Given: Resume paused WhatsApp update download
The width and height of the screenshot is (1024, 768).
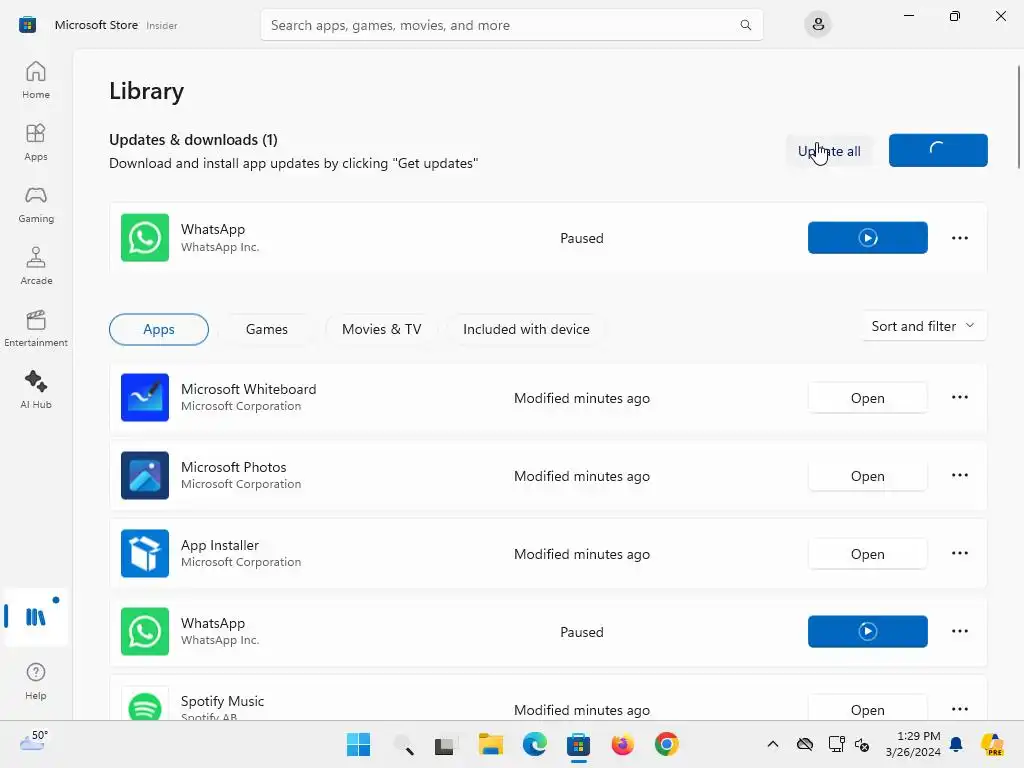Looking at the screenshot, I should point(867,238).
